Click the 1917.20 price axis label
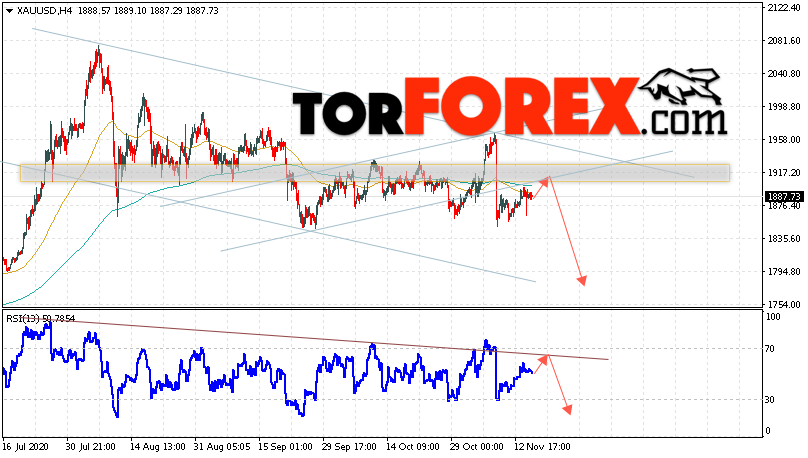 [x=783, y=173]
